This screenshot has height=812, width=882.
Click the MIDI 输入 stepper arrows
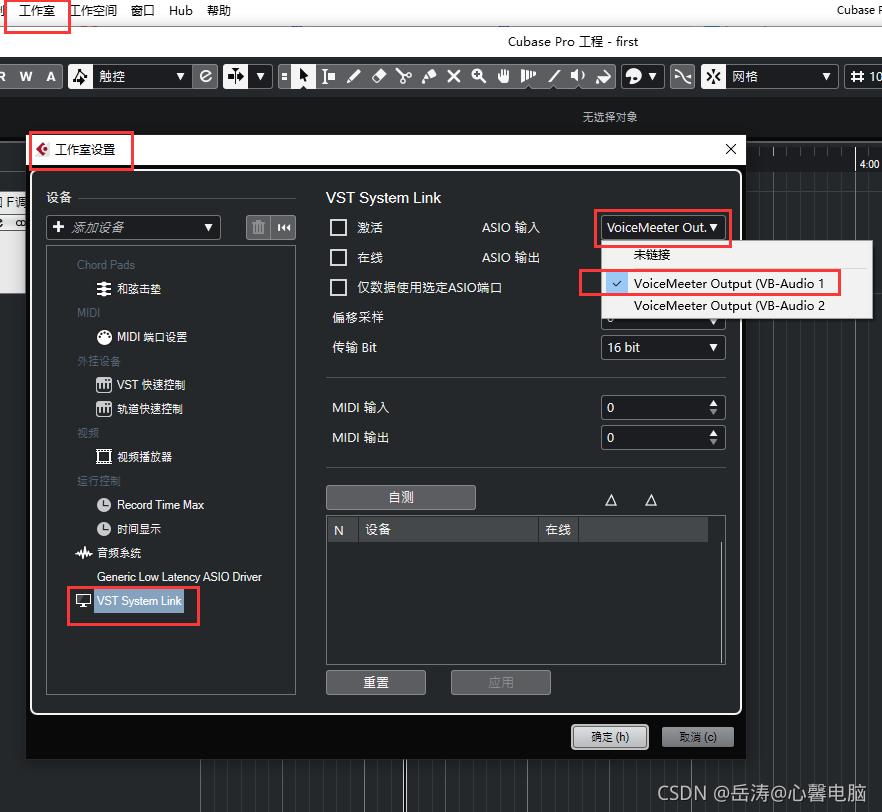(713, 408)
